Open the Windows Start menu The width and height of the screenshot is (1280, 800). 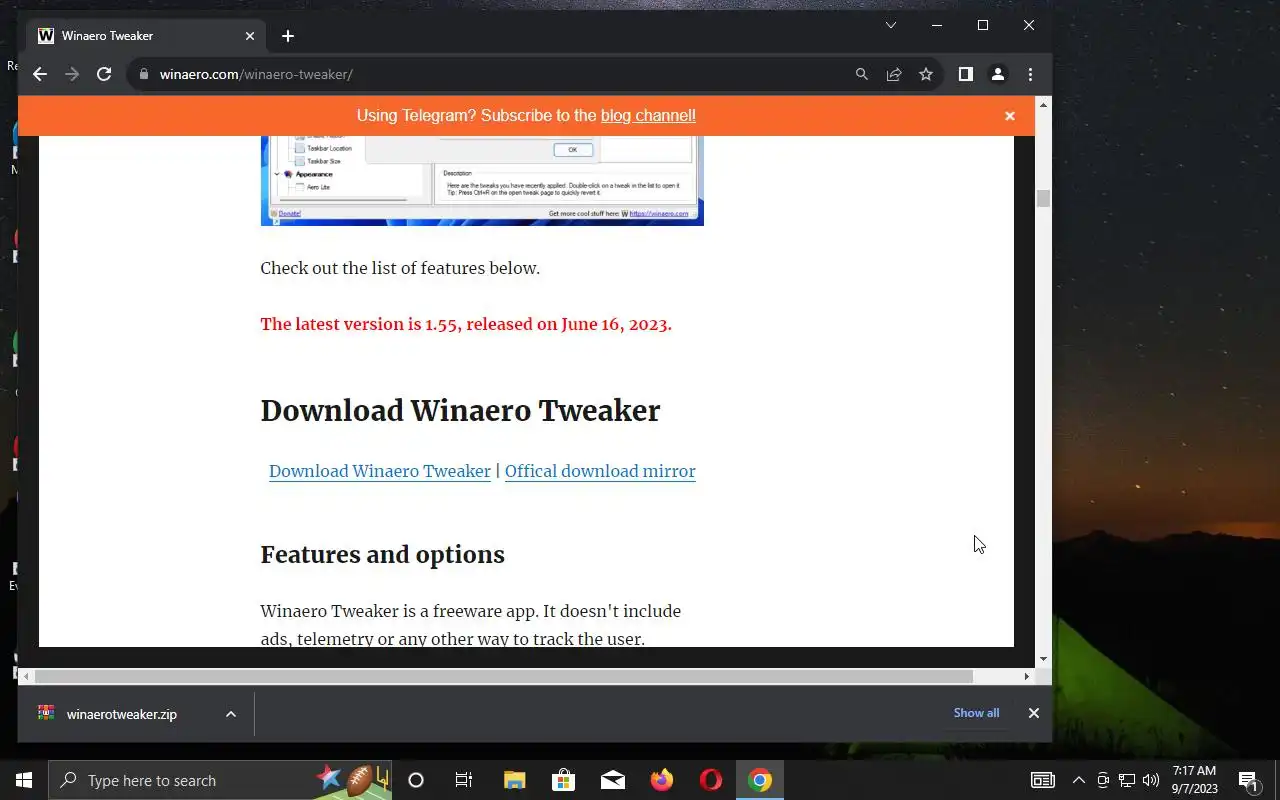(x=24, y=780)
